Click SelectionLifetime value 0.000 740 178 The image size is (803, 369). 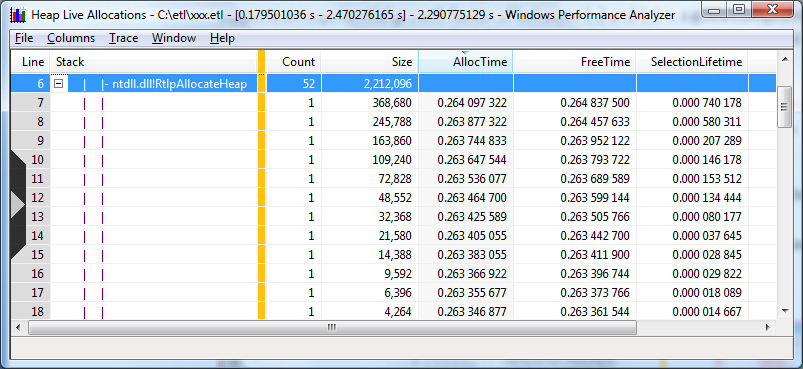pos(707,103)
